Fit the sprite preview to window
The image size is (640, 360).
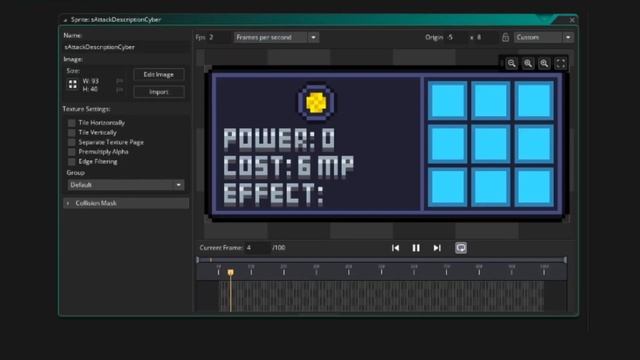point(561,63)
